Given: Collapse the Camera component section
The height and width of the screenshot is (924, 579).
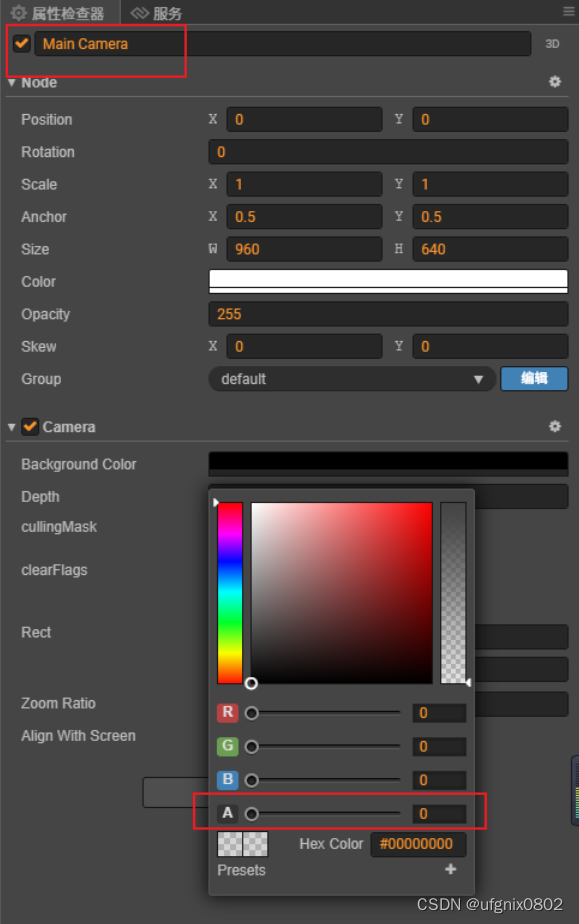Looking at the screenshot, I should pos(11,427).
